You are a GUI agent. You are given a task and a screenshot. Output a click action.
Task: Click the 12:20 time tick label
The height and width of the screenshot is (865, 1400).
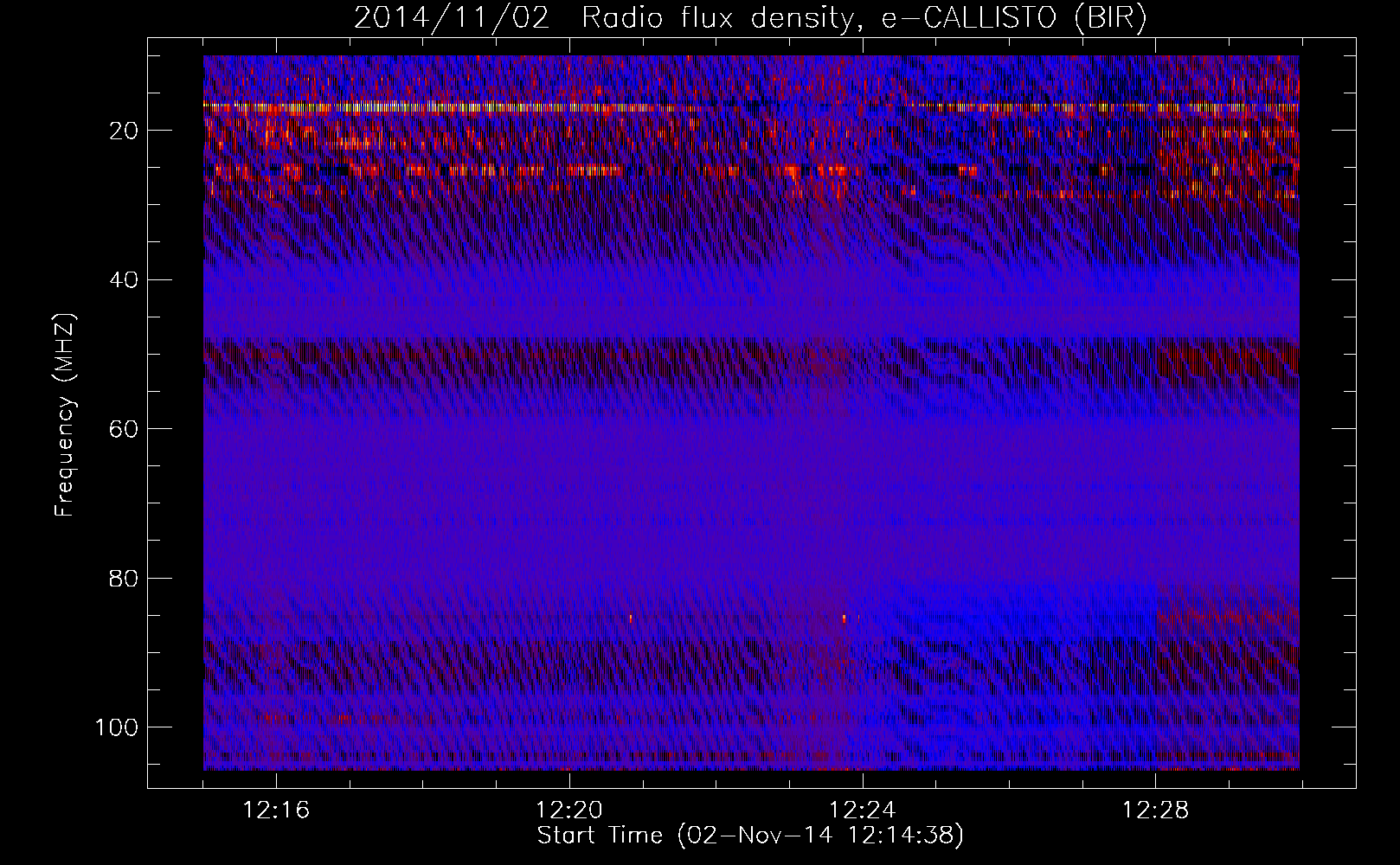569,811
